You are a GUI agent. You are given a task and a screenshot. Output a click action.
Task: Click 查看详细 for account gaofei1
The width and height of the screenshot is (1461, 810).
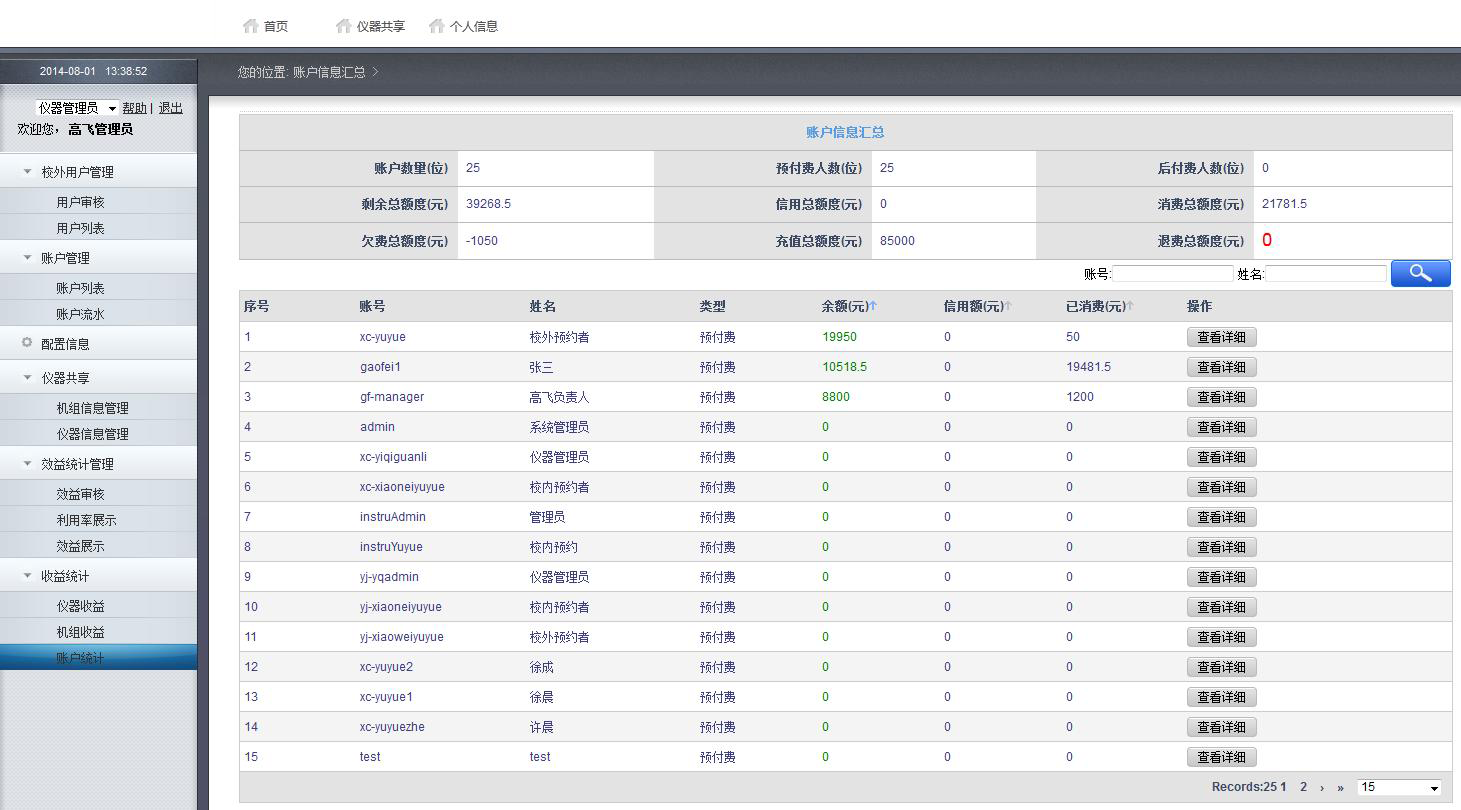(1221, 367)
